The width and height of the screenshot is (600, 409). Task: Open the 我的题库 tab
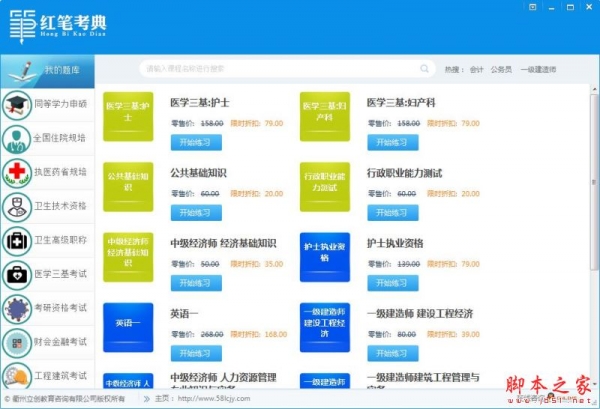tap(47, 71)
